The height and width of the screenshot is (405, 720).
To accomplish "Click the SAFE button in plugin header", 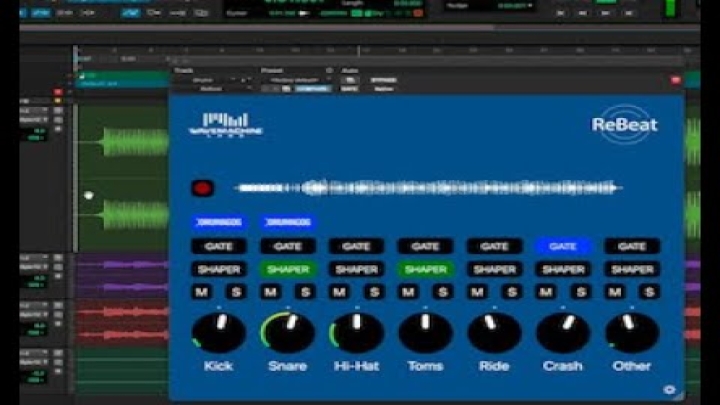I will coord(350,89).
